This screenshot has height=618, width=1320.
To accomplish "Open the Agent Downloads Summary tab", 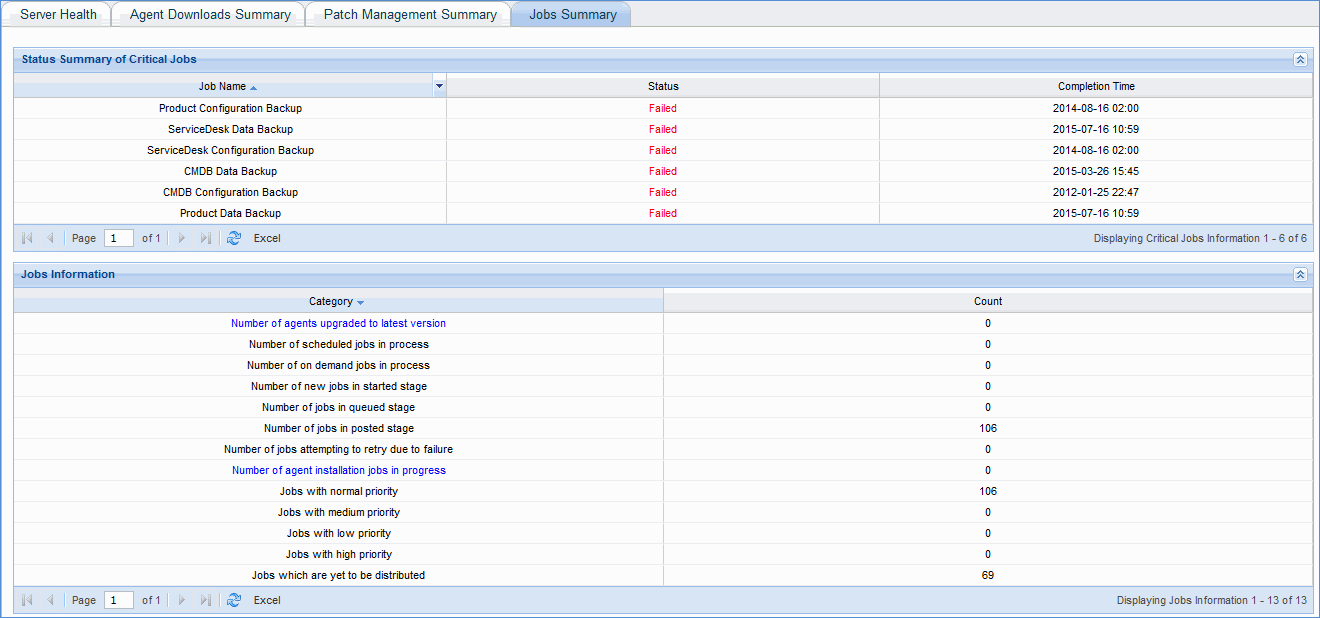I will coord(209,14).
